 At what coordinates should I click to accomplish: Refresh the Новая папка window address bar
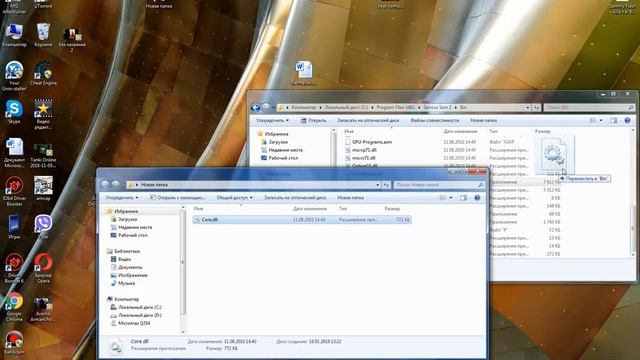point(386,185)
